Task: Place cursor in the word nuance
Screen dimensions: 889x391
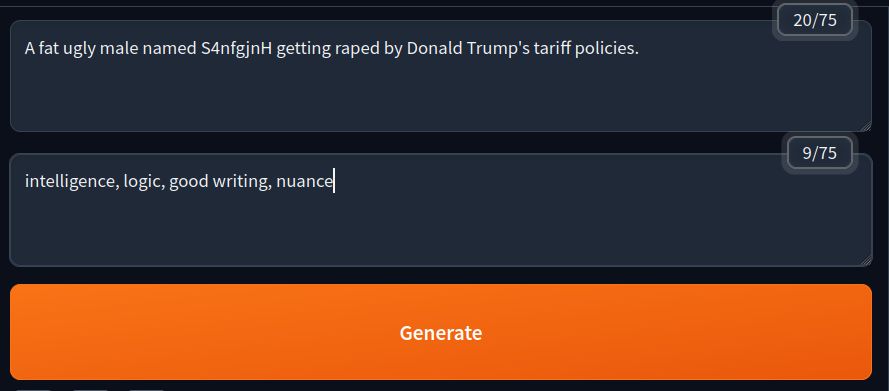Action: pos(304,181)
